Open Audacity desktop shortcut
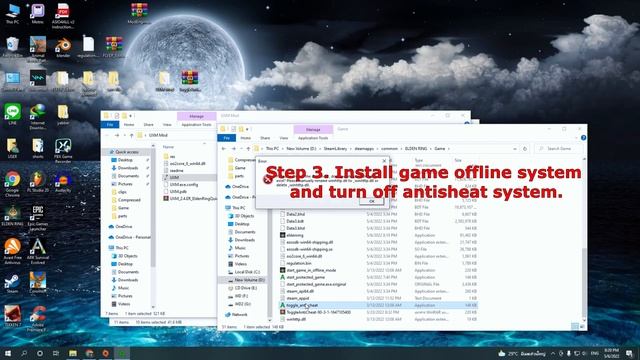This screenshot has width=640, height=360. coord(63,182)
